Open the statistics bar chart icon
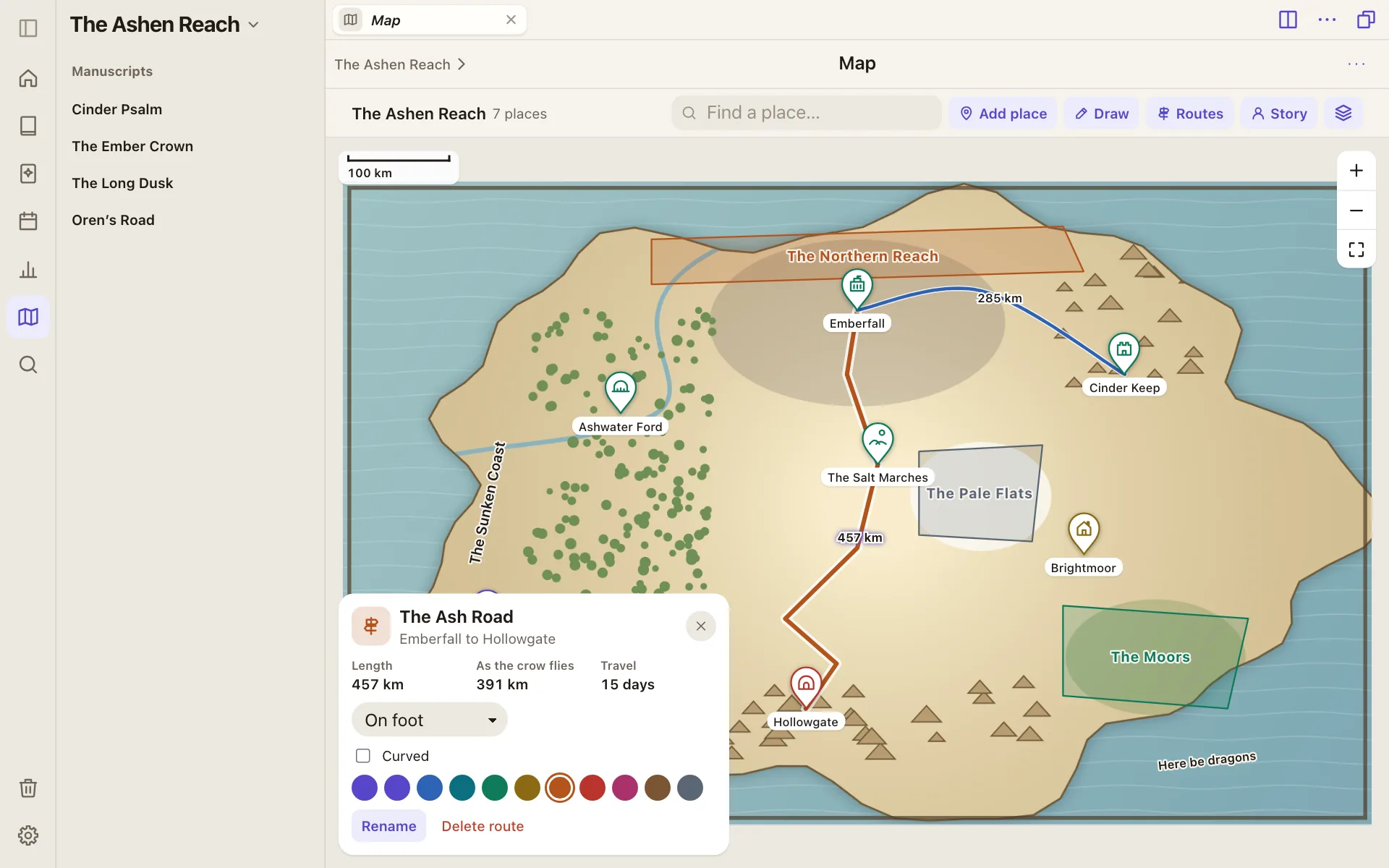1389x868 pixels. (x=28, y=269)
